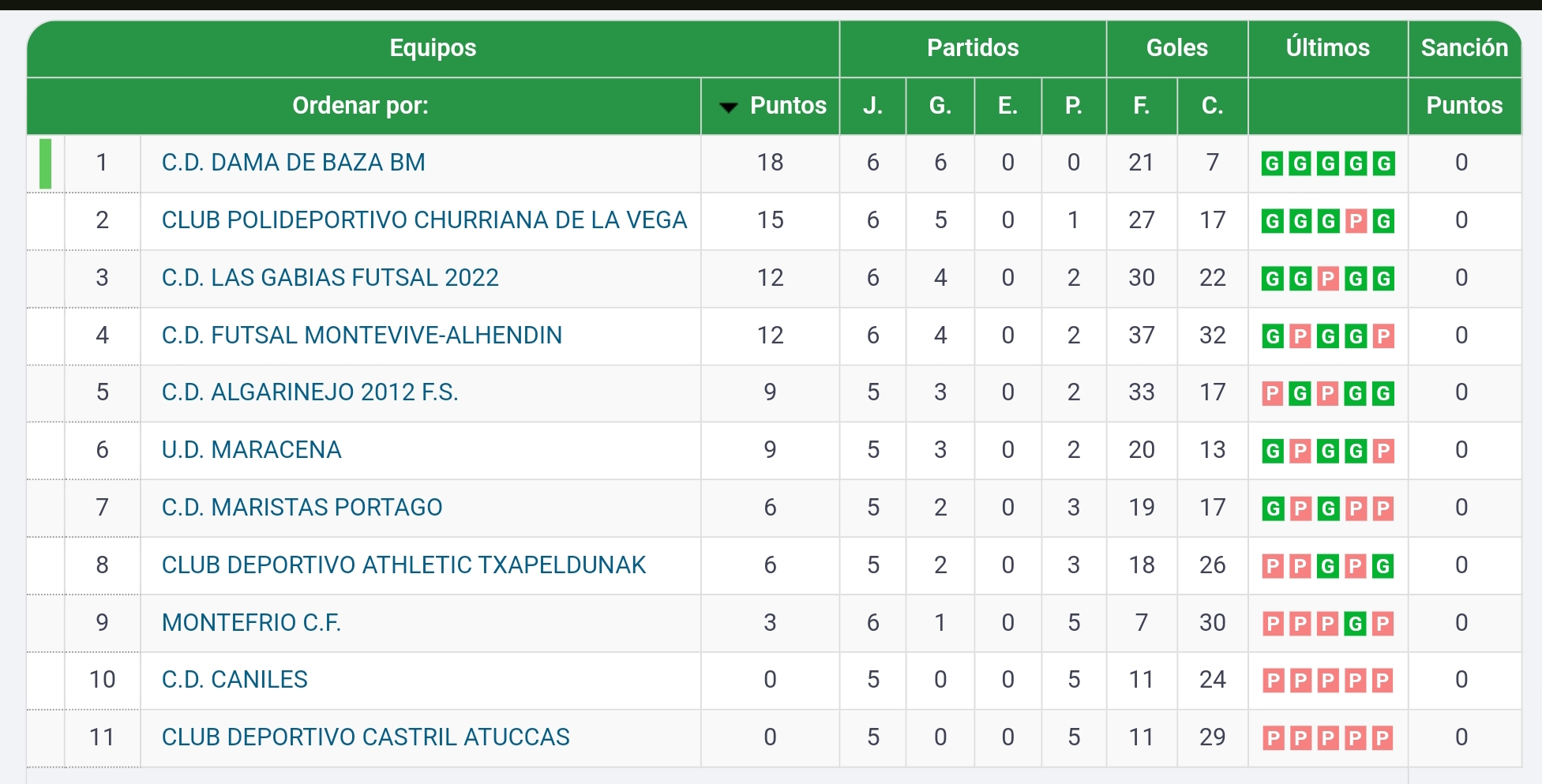Screen dimensions: 1542x784
Task: Select C.D. FUTSAL MONTEVIVE-ALHENDIN team link
Action: (362, 336)
